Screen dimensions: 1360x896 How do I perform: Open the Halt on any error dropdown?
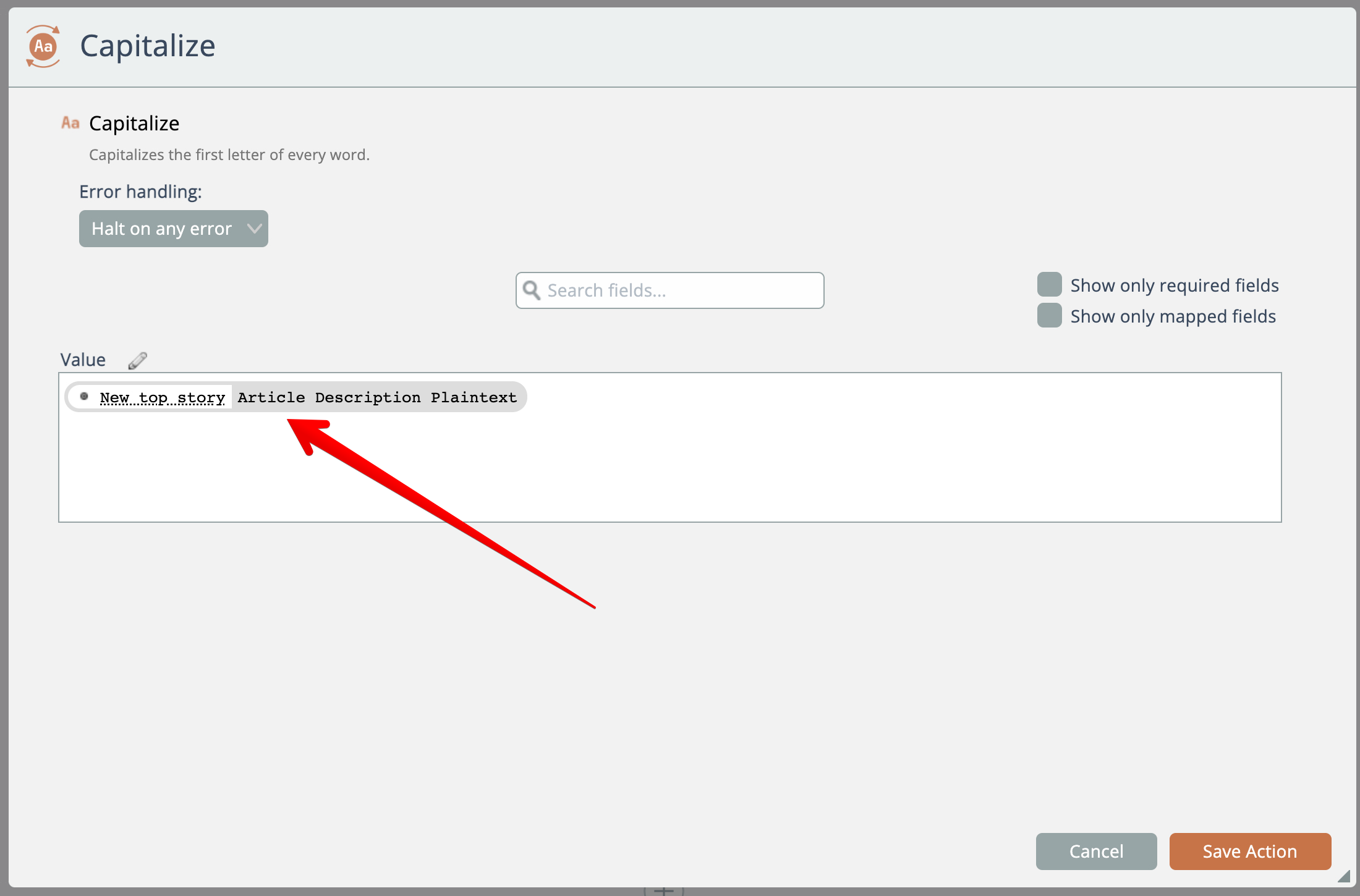point(162,229)
